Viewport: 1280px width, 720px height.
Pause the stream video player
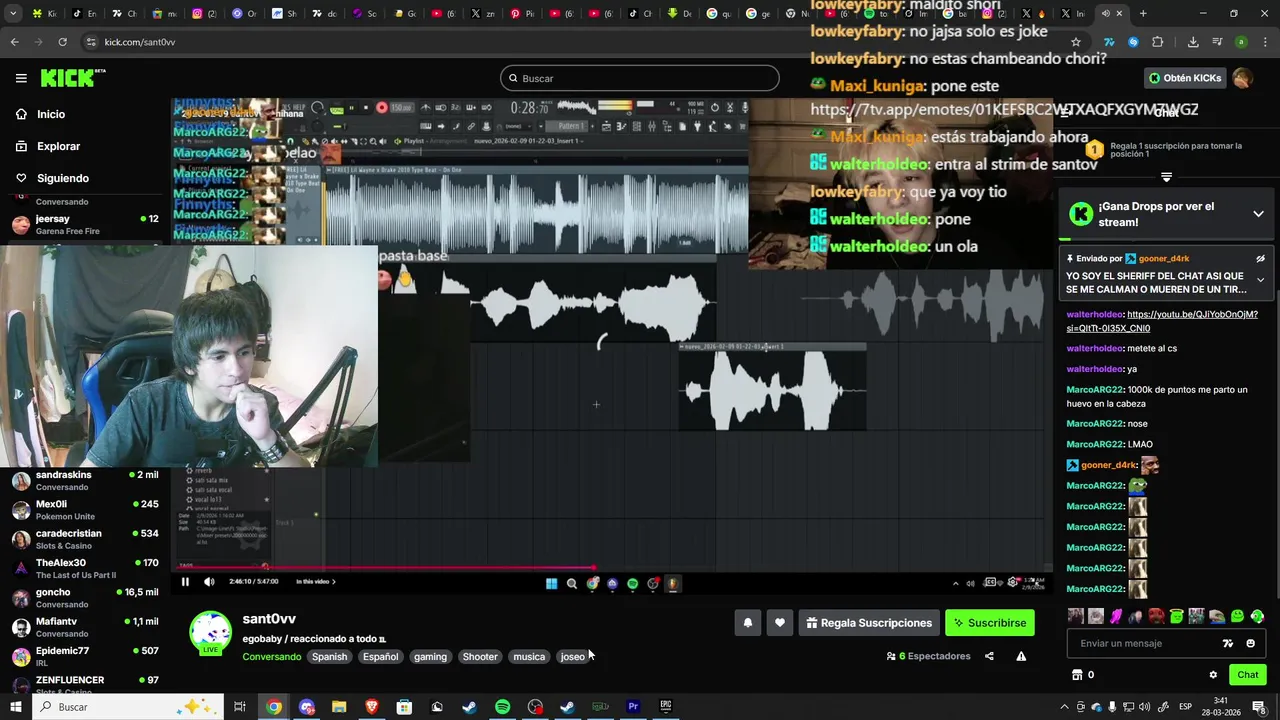click(x=185, y=582)
